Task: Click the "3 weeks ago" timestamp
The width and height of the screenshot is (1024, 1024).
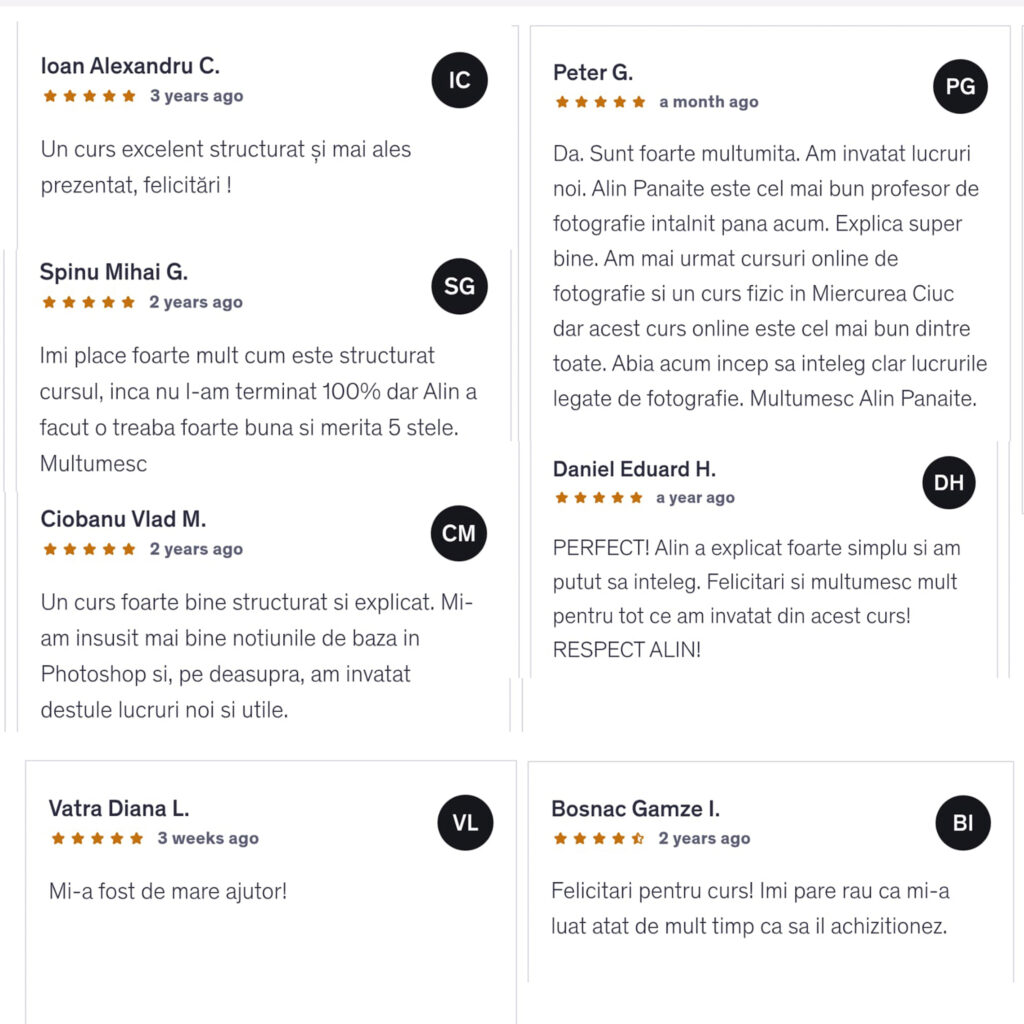Action: (x=207, y=838)
